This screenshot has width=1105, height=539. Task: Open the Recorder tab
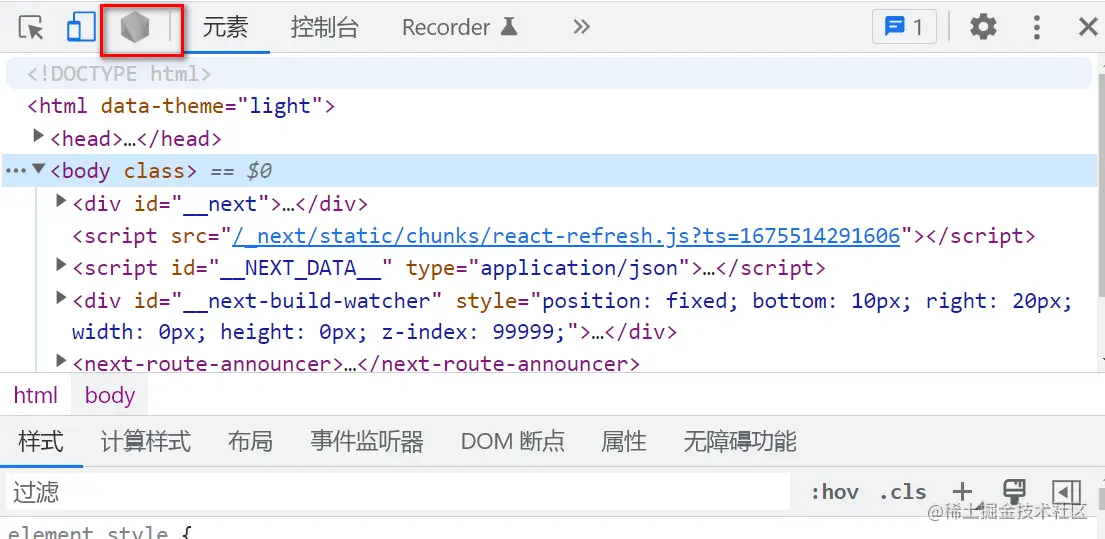[459, 27]
